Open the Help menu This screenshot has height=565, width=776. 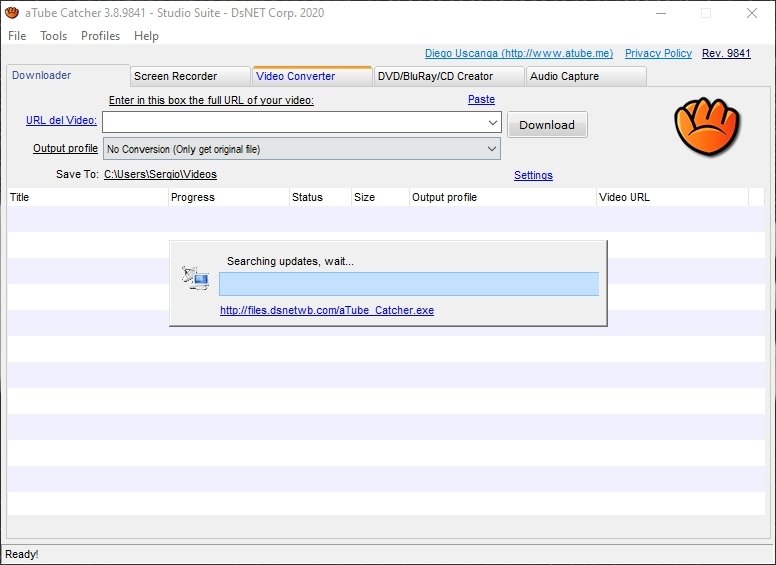(146, 36)
